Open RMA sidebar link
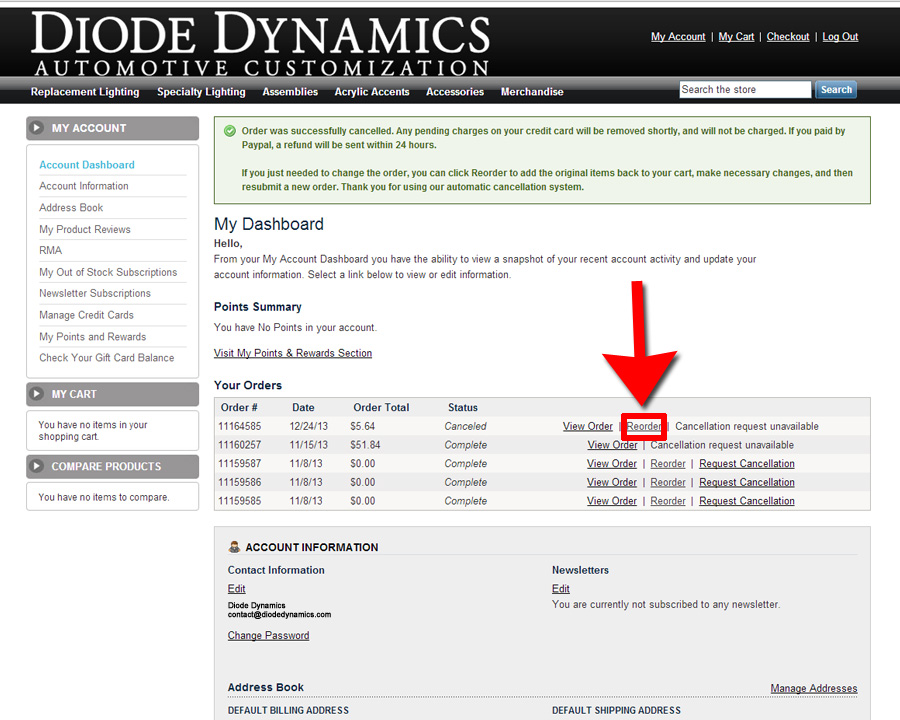Image resolution: width=900 pixels, height=720 pixels. [x=51, y=250]
